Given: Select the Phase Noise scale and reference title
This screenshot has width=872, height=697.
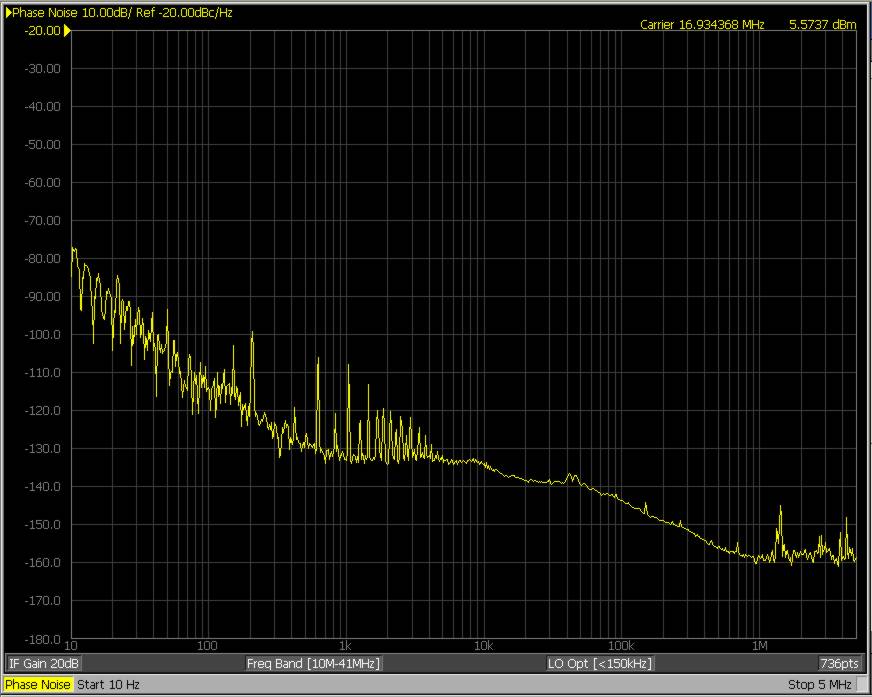Looking at the screenshot, I should pyautogui.click(x=123, y=13).
